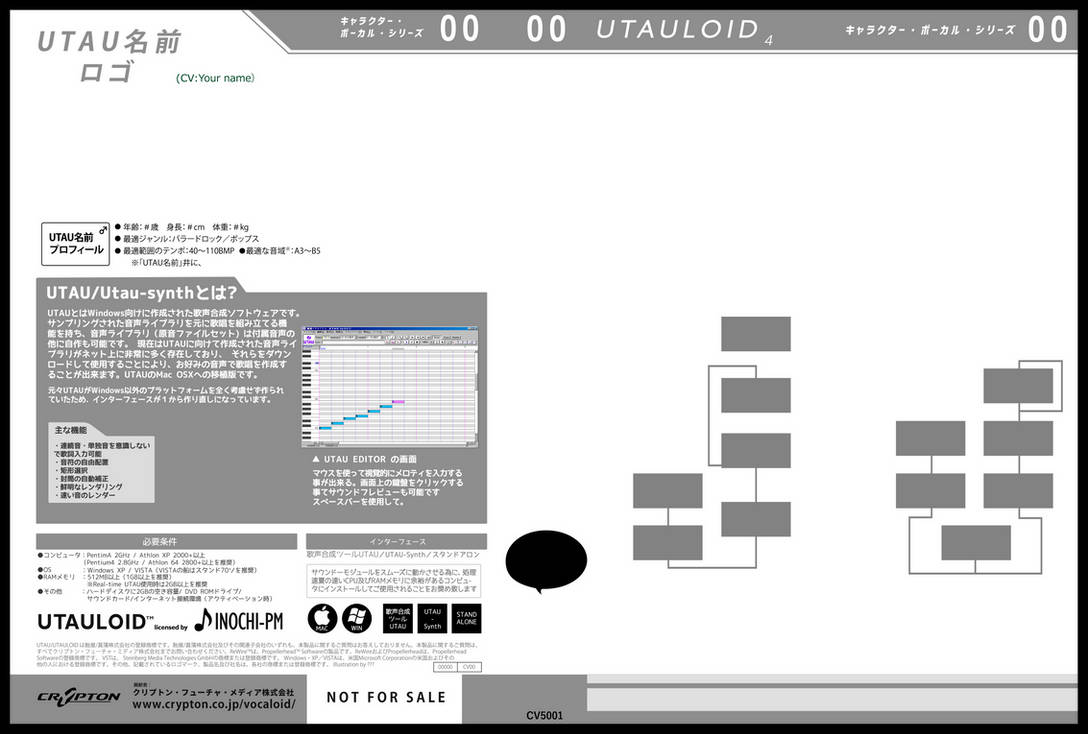
Task: Click the INOCHI-PM music note logo
Action: pyautogui.click(x=238, y=620)
